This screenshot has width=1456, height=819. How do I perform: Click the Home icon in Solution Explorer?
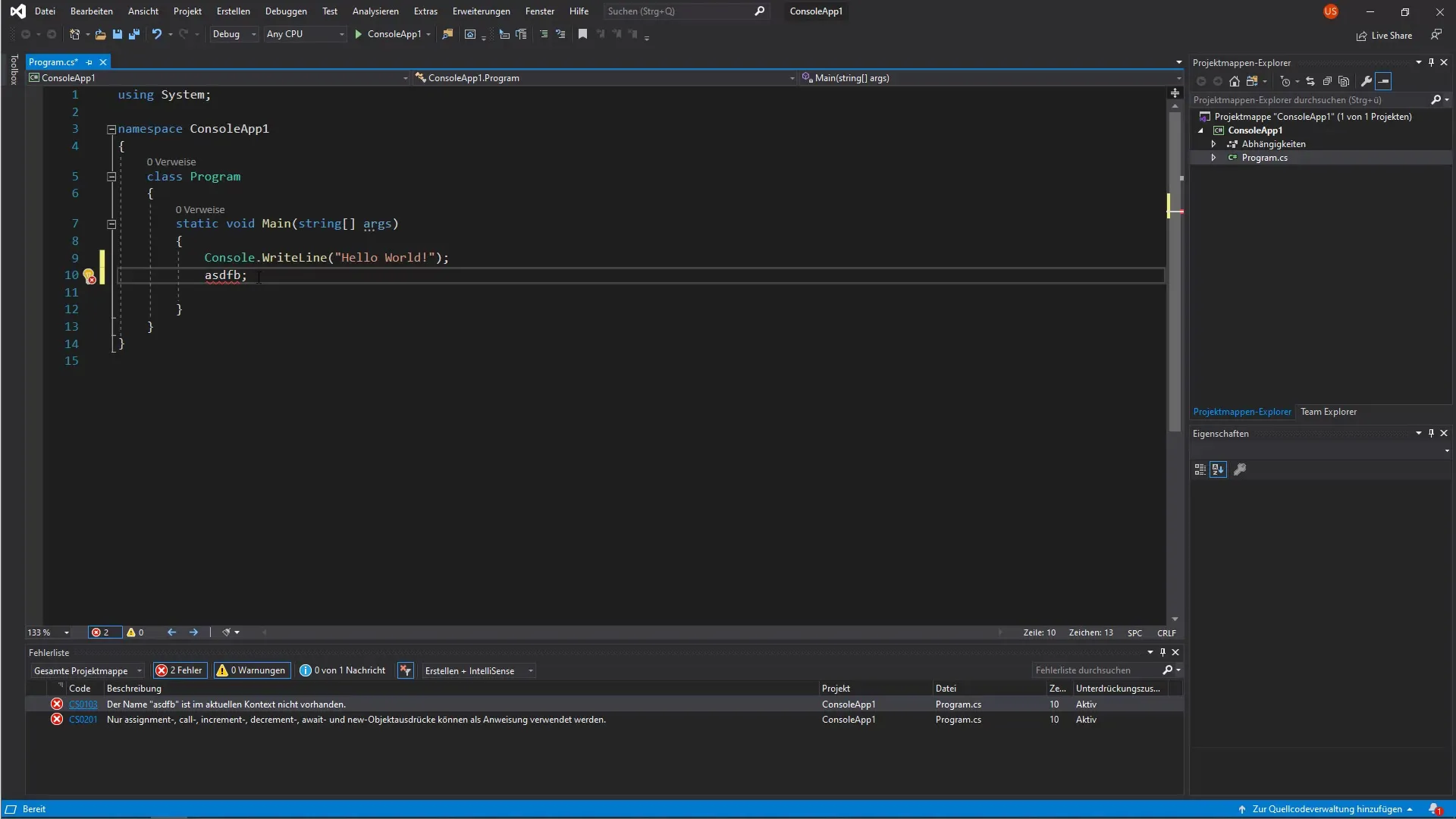(x=1235, y=81)
